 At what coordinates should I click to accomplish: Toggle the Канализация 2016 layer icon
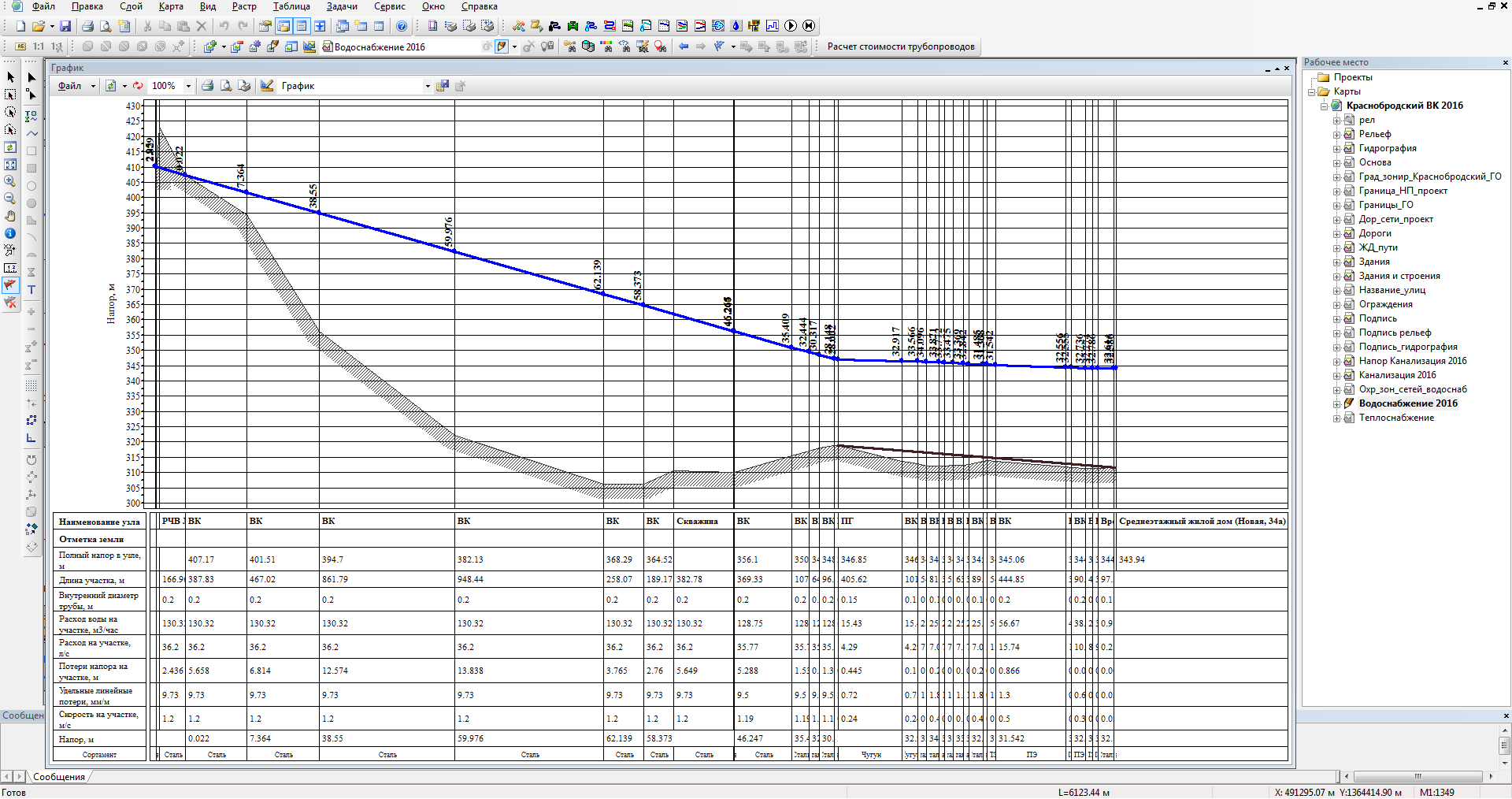[1349, 375]
